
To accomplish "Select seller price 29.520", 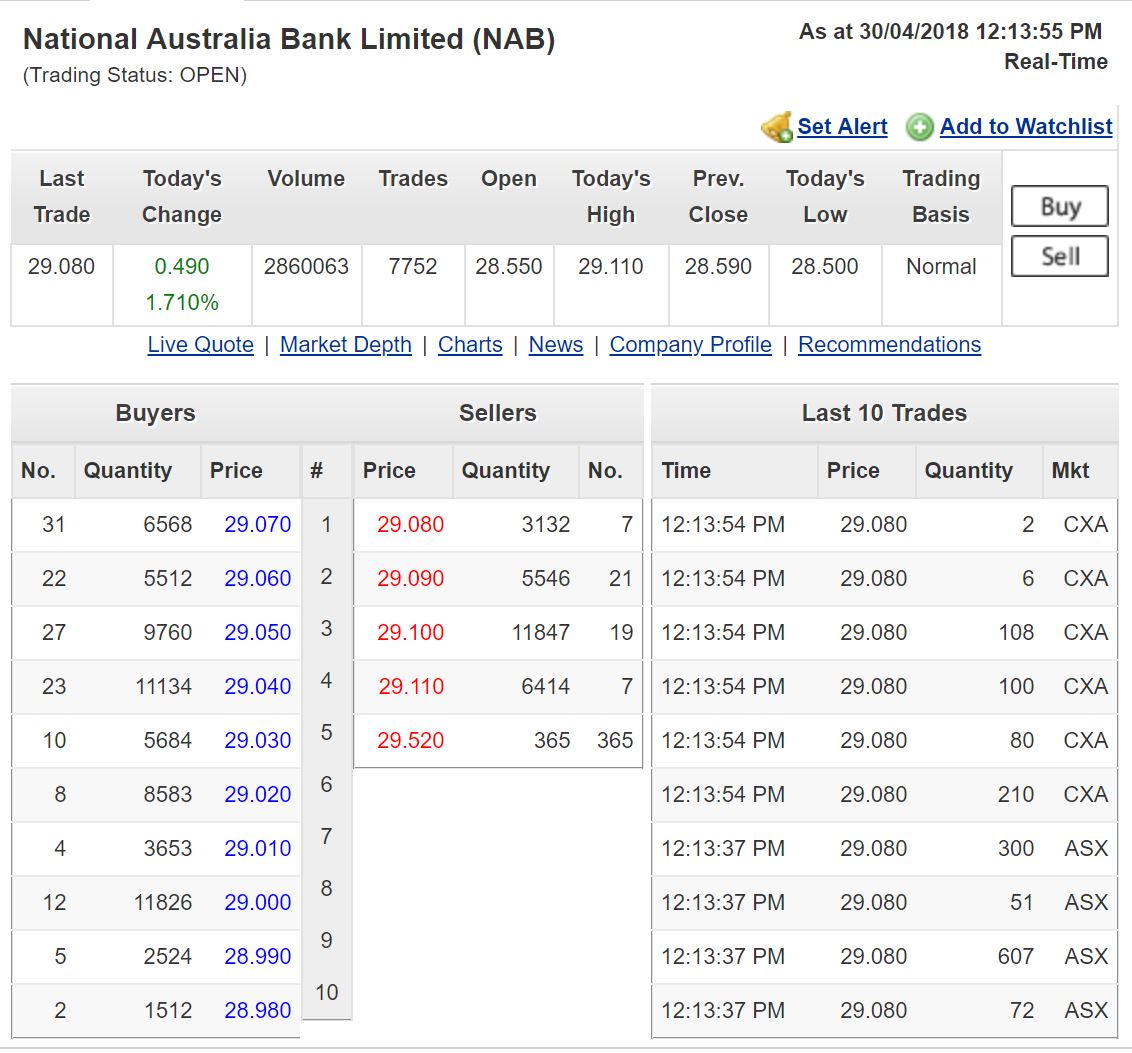I will [x=411, y=740].
